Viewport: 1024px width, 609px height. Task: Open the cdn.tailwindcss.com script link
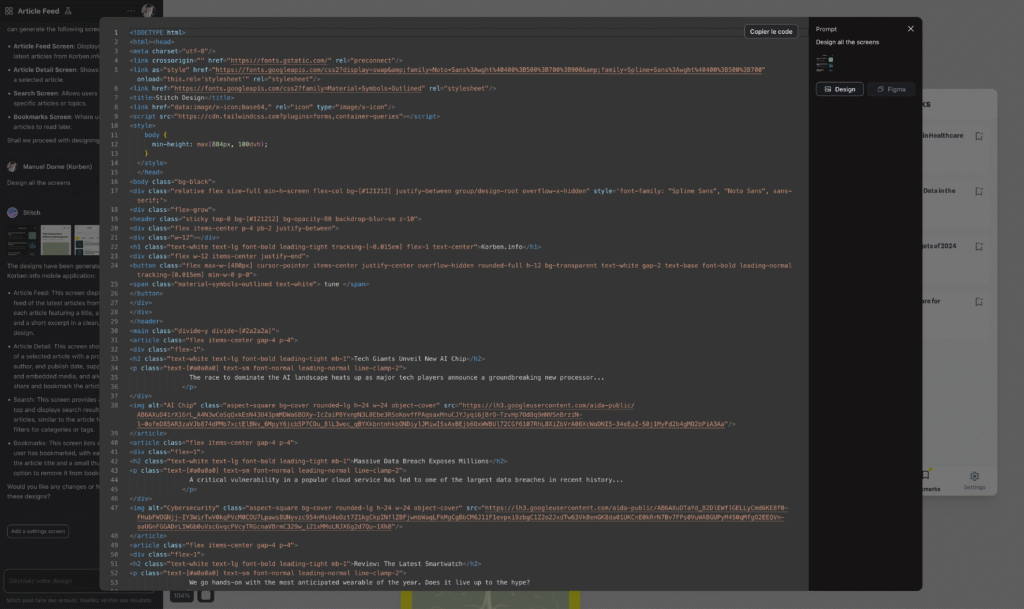point(290,117)
